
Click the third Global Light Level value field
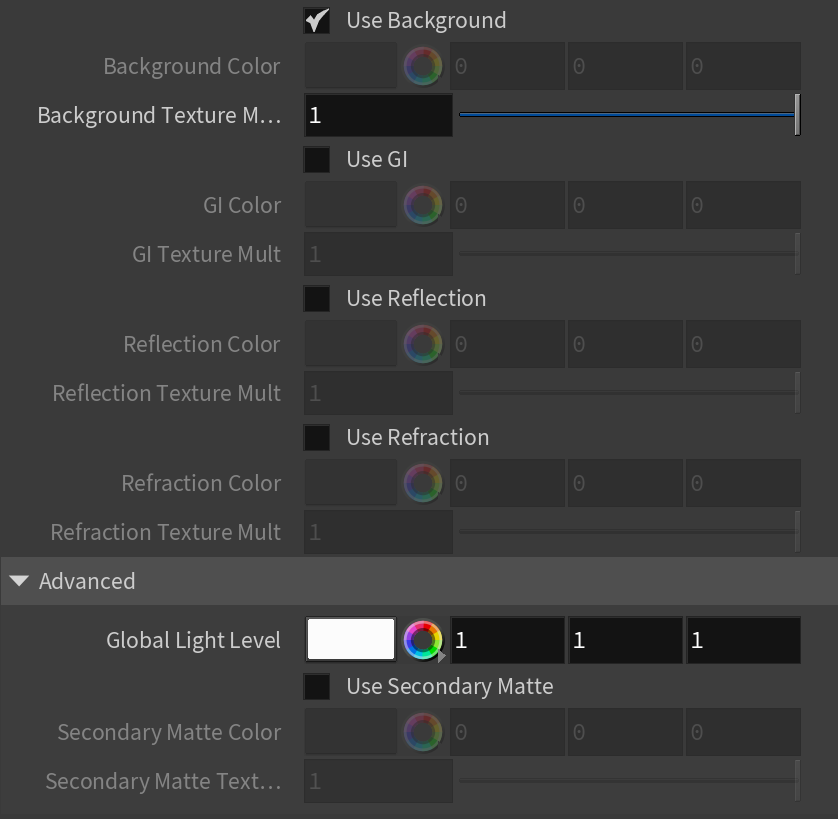click(x=743, y=640)
